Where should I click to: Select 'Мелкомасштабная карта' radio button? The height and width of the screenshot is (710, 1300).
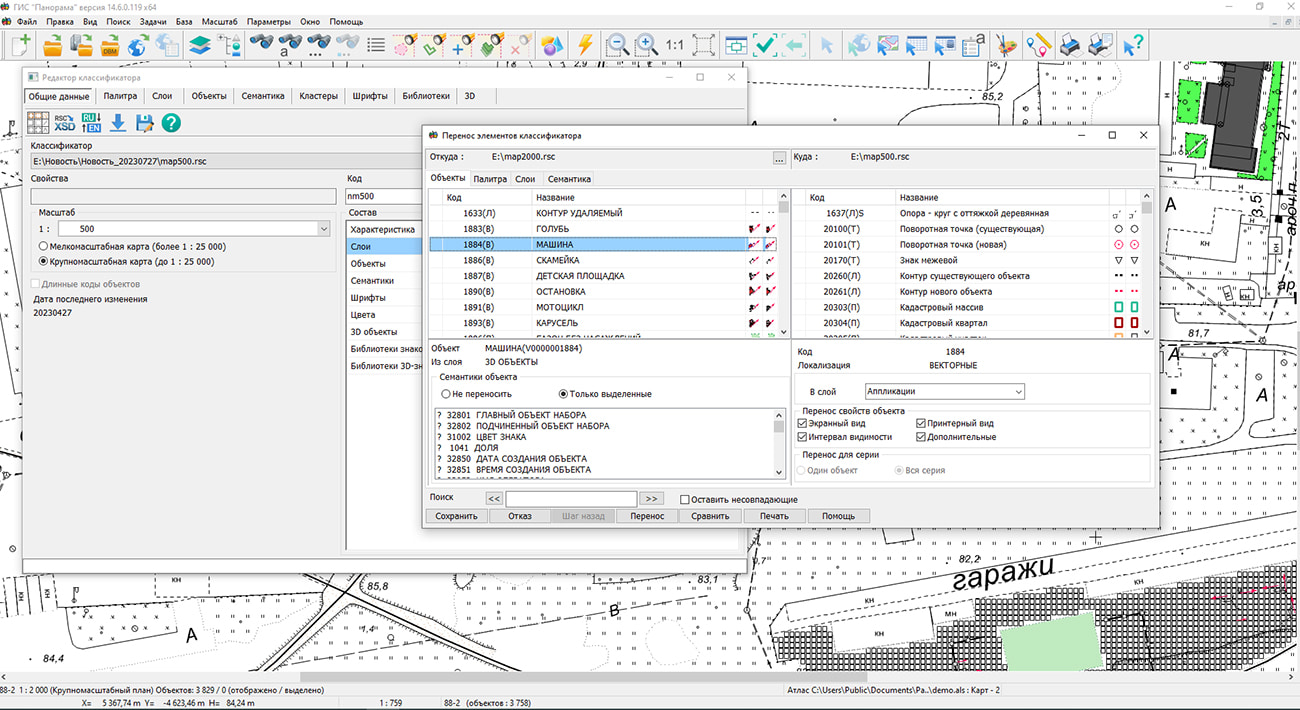pos(44,246)
